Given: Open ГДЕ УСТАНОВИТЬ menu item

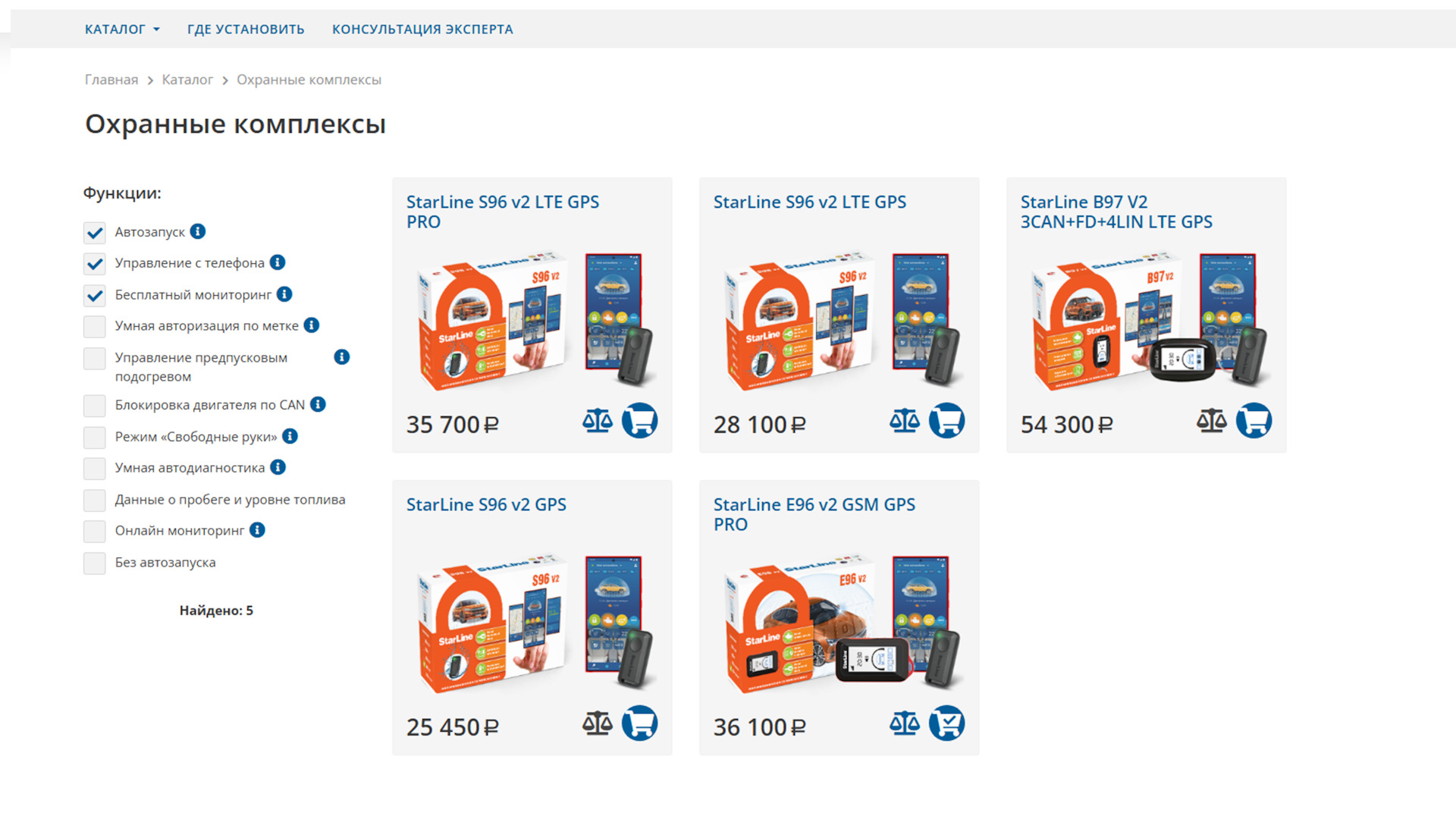Looking at the screenshot, I should (x=246, y=29).
